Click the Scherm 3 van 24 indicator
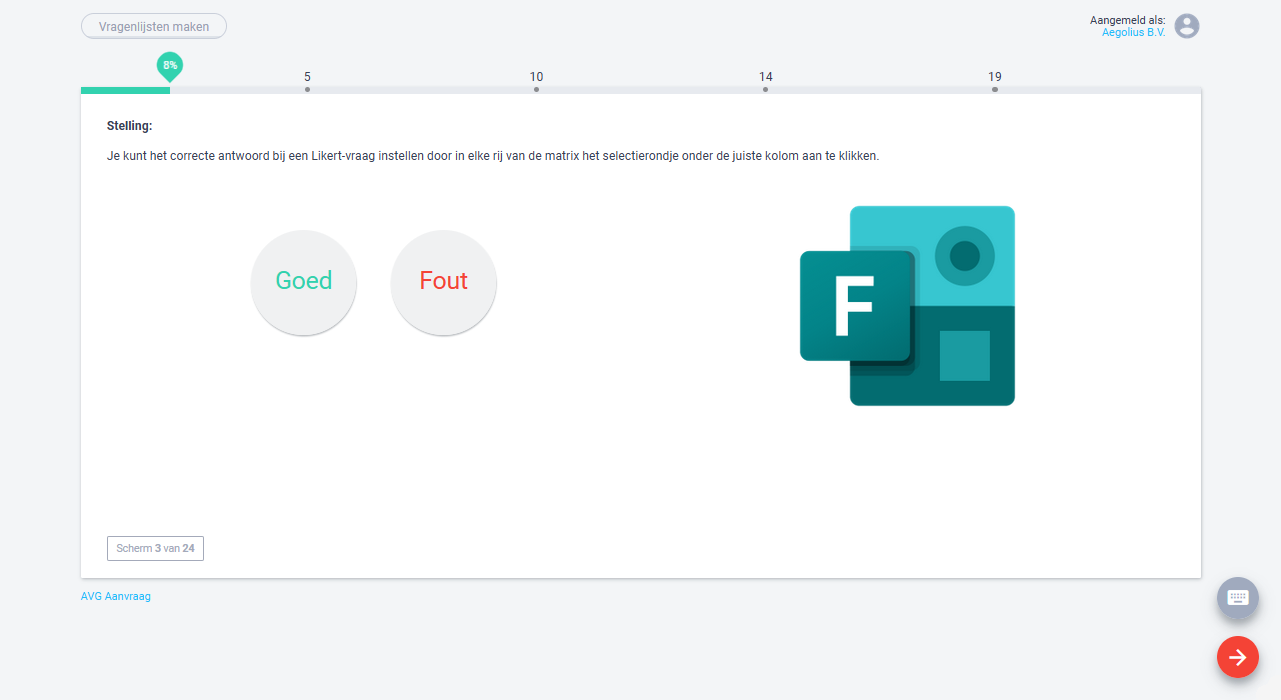Image resolution: width=1281 pixels, height=700 pixels. [x=155, y=548]
